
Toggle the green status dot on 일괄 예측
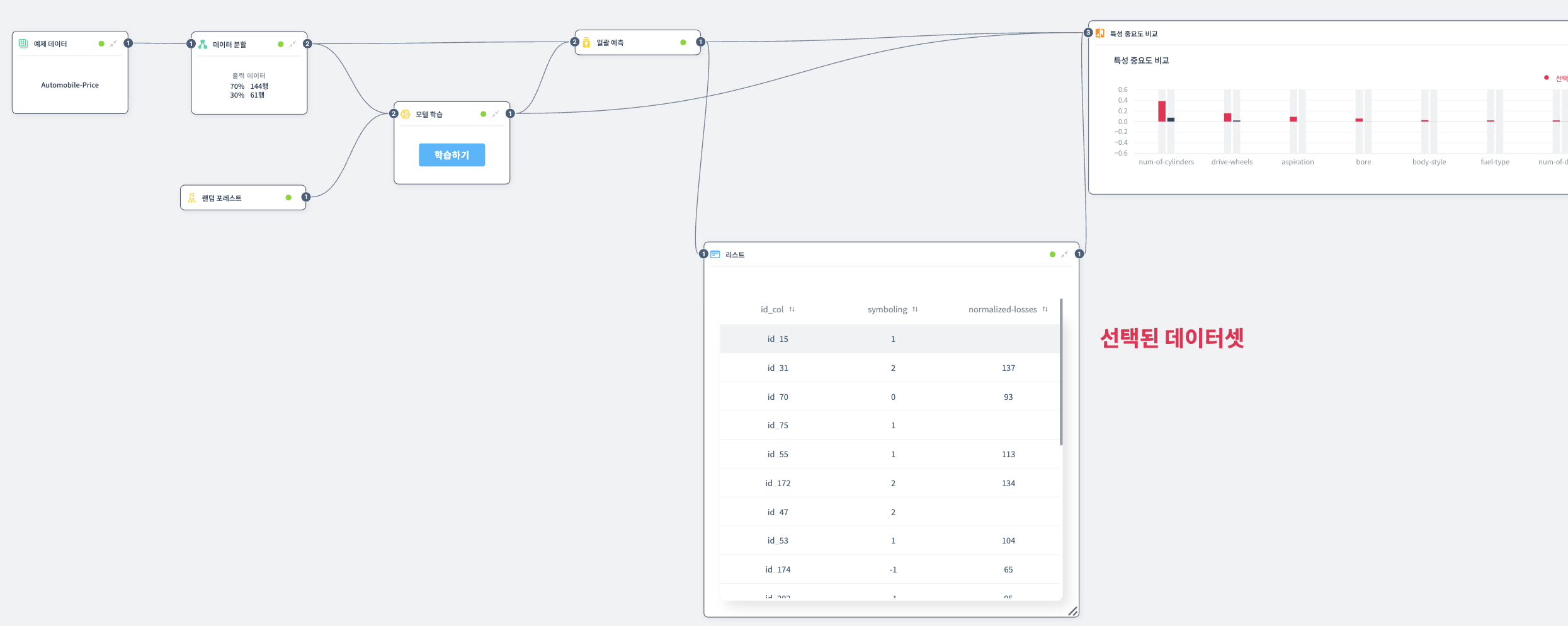pyautogui.click(x=683, y=42)
